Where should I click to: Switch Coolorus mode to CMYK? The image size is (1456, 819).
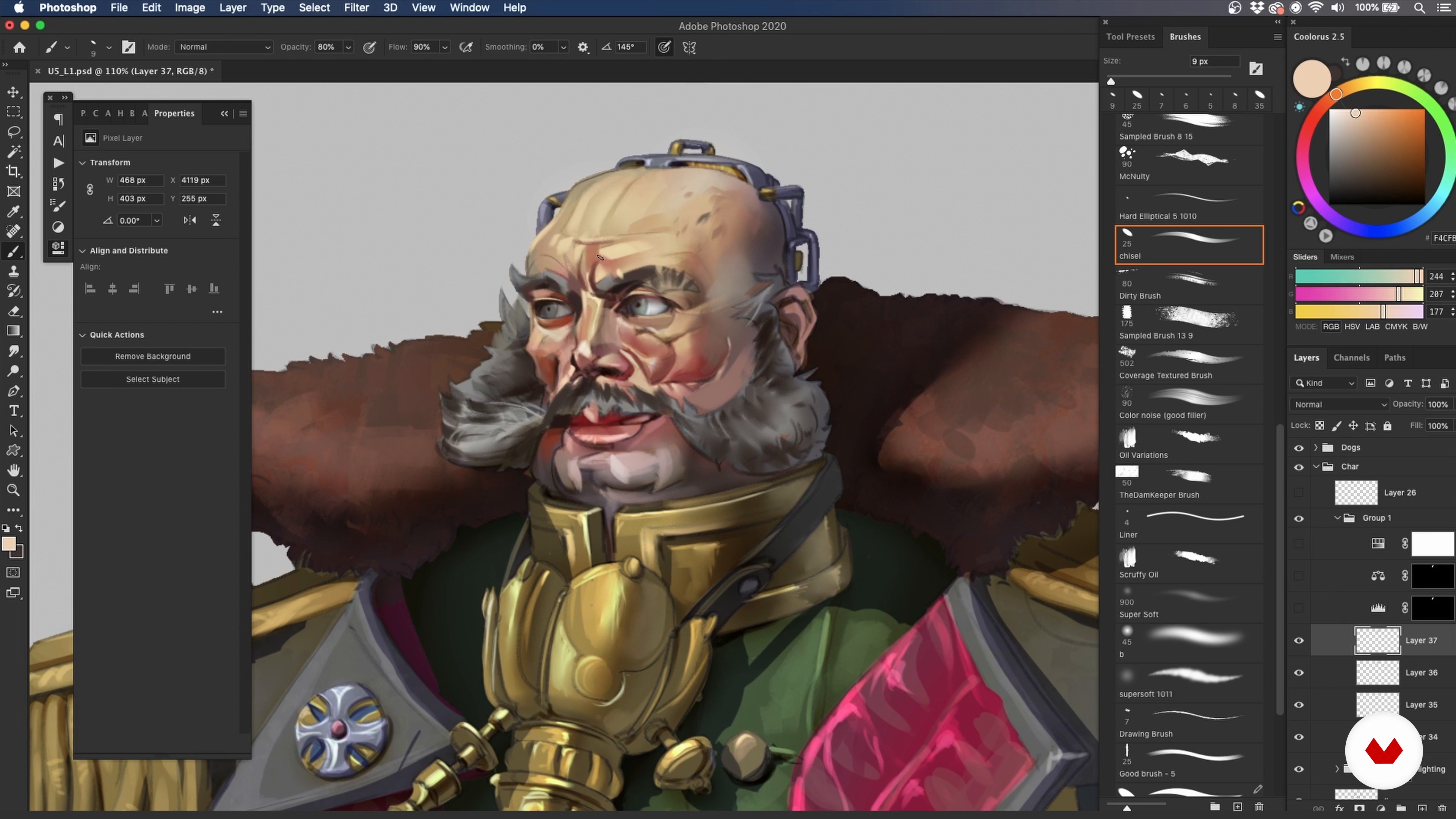[1396, 327]
